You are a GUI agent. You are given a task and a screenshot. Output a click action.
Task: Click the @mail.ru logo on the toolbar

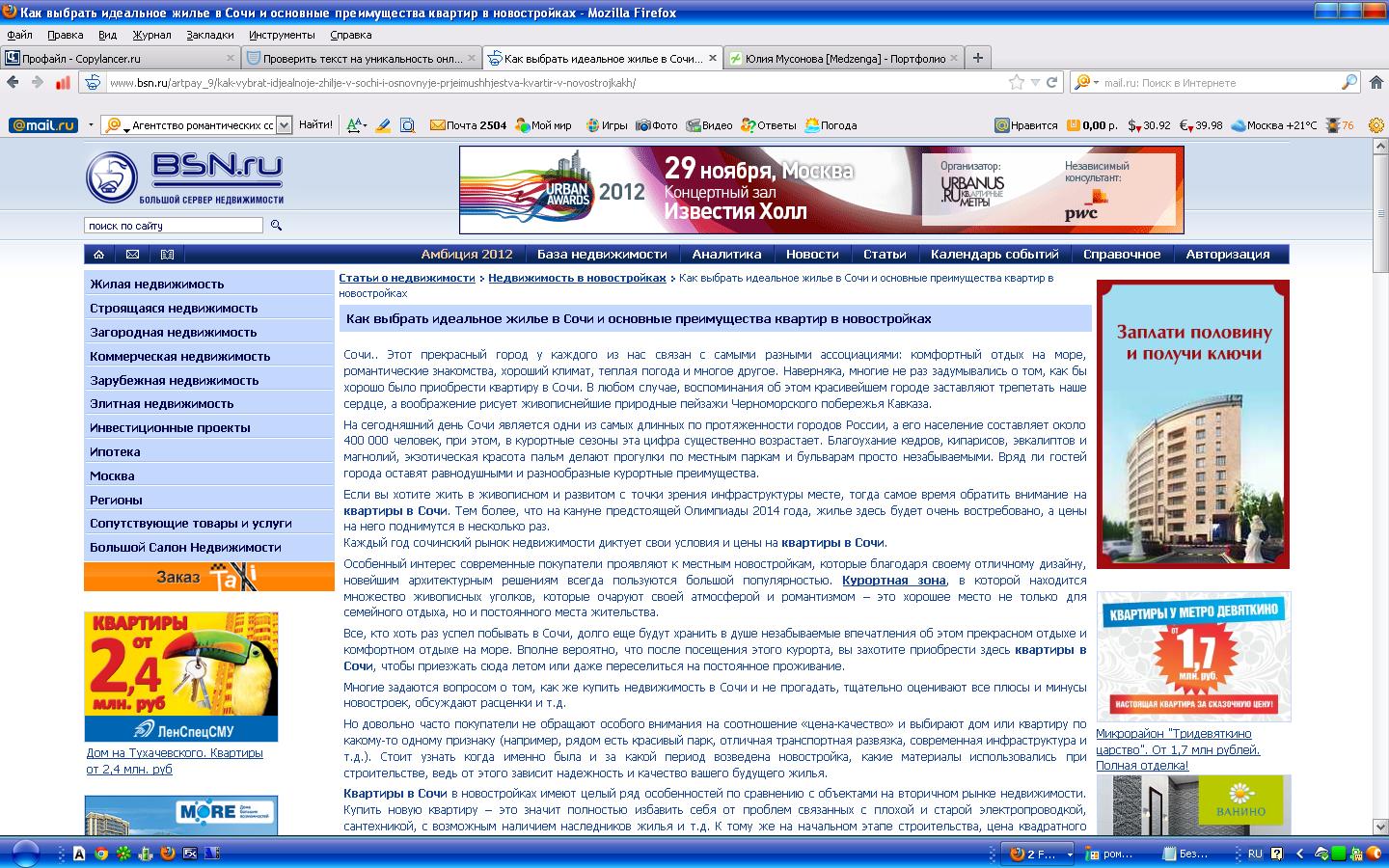coord(42,125)
